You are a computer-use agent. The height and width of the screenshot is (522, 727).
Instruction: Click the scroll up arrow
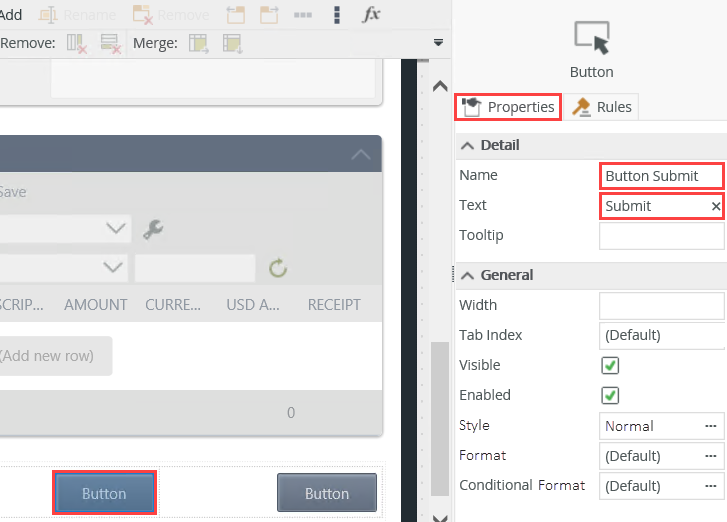click(440, 86)
